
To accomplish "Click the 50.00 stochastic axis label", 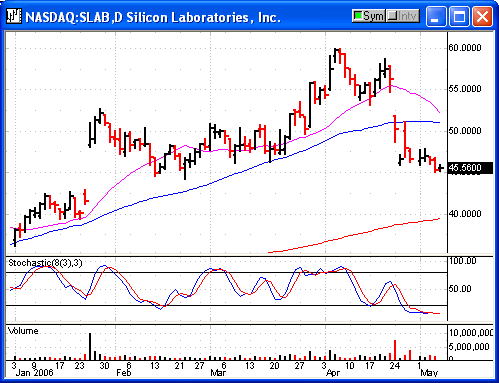I will 460,289.
